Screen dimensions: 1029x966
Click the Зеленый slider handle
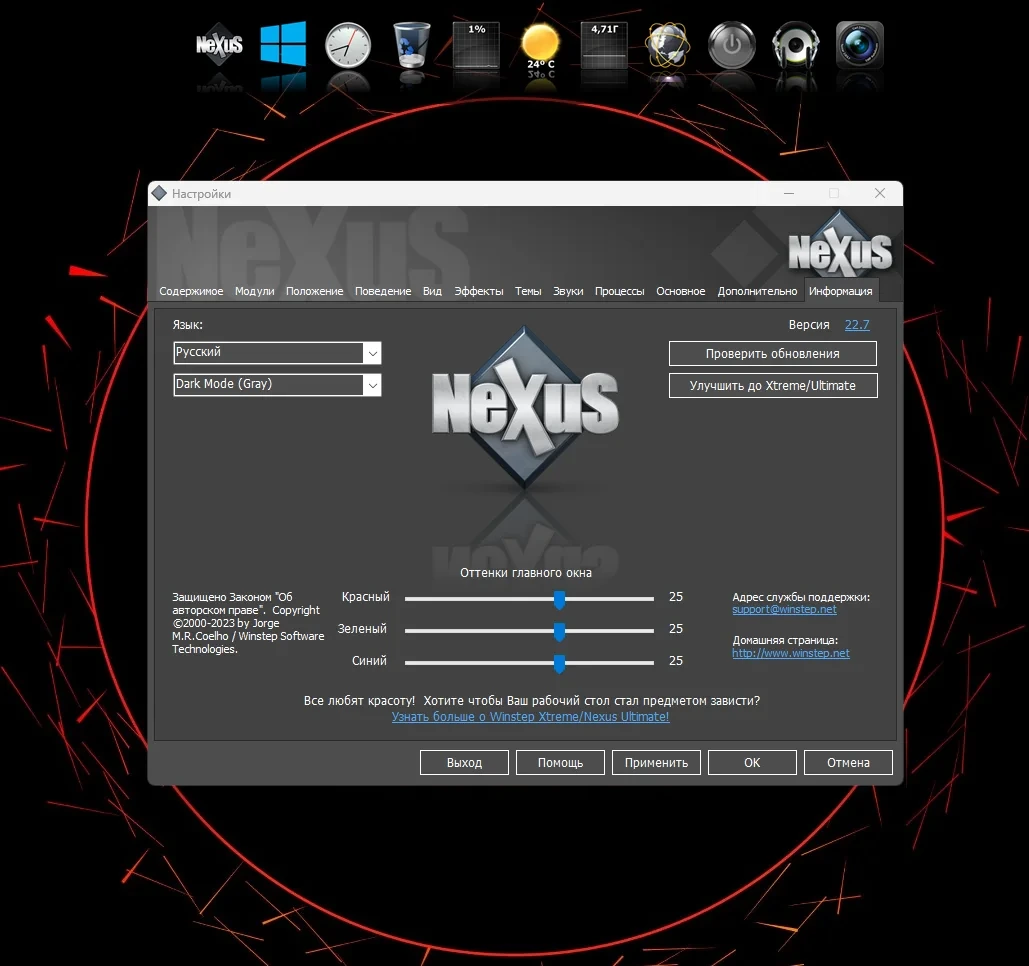(x=559, y=631)
